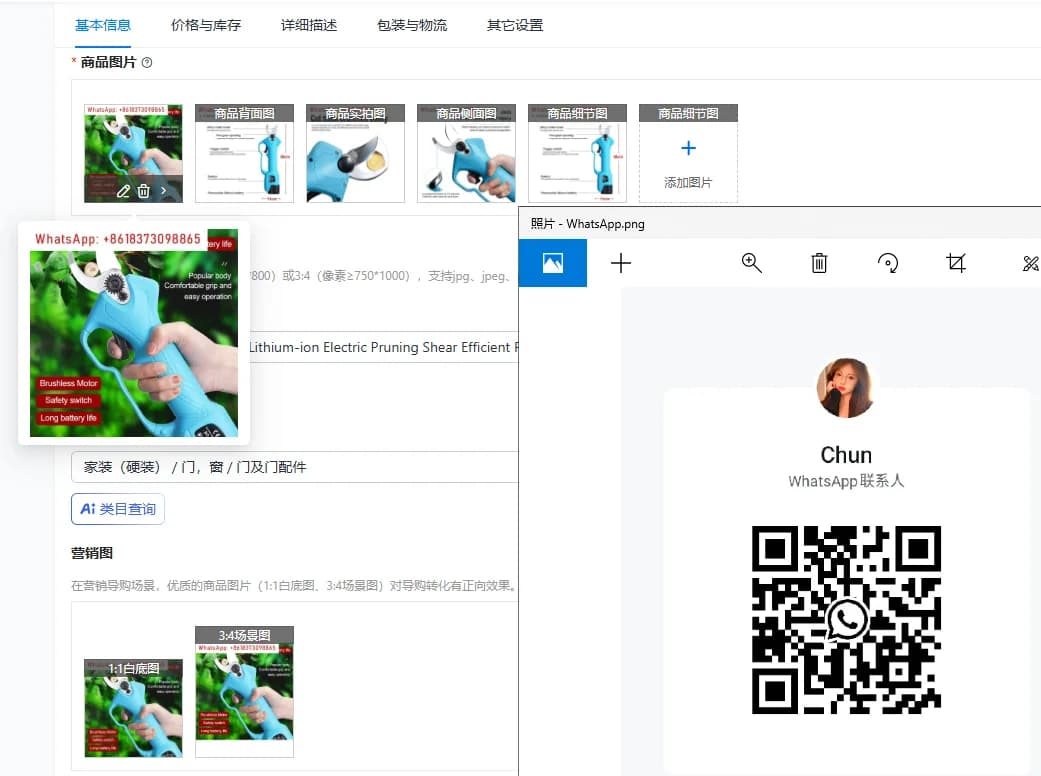Viewport: 1041px width, 776px height.
Task: Select the 商品实拍图 thumbnail
Action: click(355, 153)
